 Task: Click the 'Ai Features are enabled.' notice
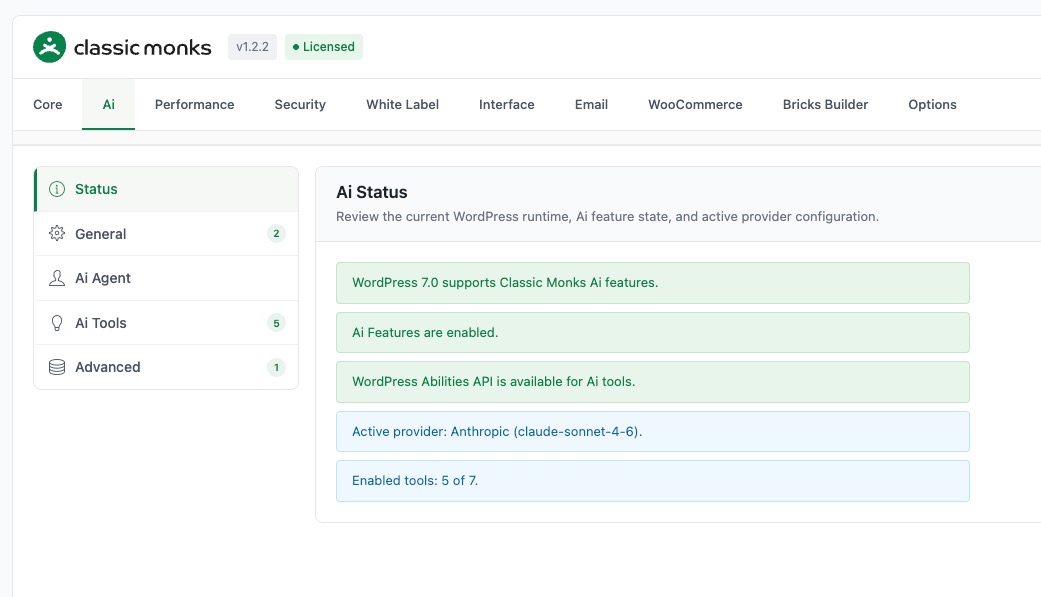tap(653, 333)
